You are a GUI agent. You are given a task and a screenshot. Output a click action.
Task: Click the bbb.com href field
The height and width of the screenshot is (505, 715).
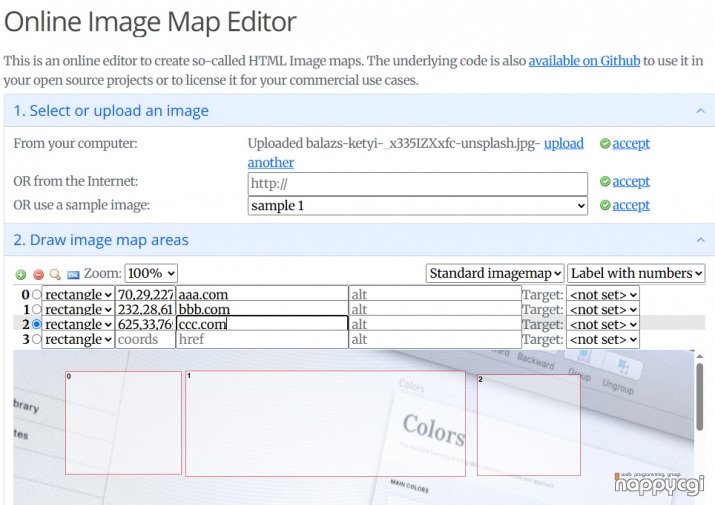coord(262,309)
